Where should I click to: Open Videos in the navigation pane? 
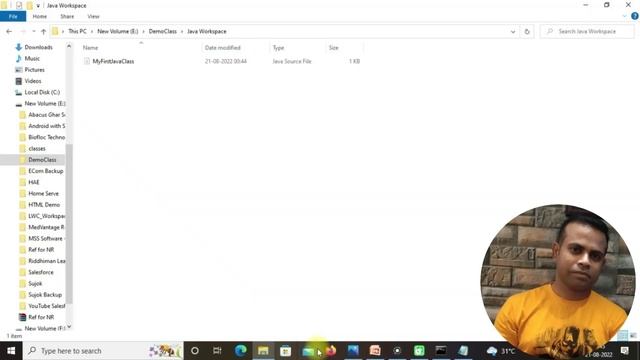33,81
